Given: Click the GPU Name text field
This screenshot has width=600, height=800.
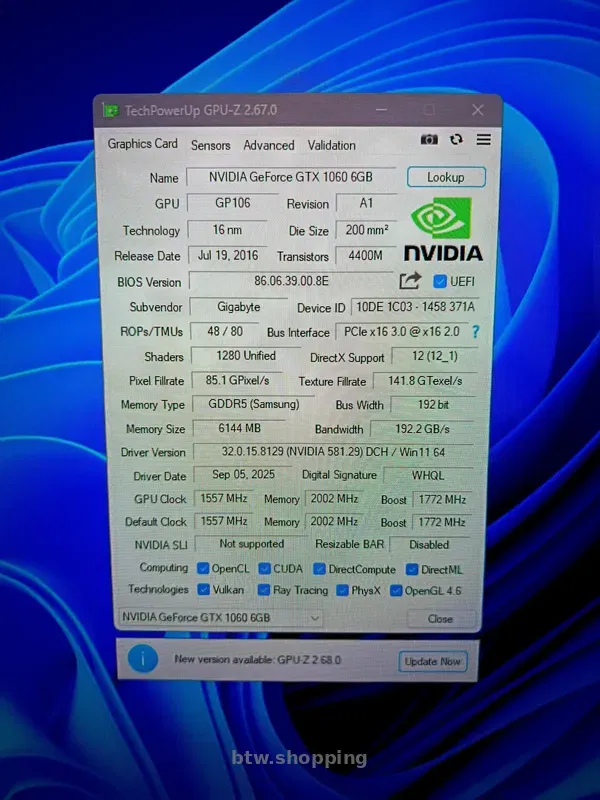Looking at the screenshot, I should point(291,177).
